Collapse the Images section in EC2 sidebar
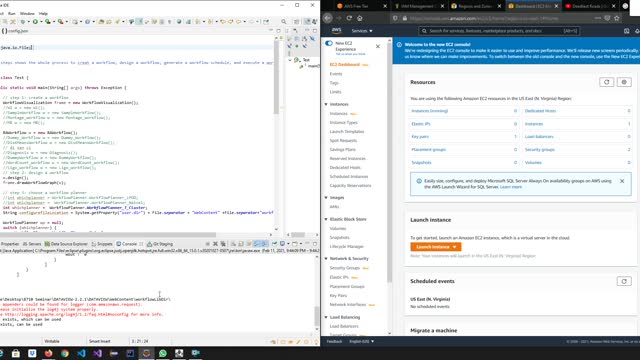 click(x=326, y=198)
